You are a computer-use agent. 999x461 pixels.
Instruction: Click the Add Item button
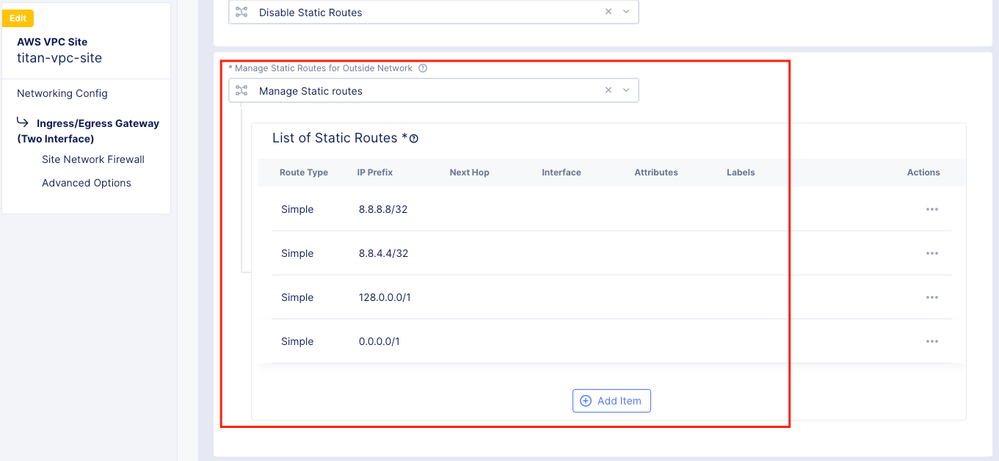(x=612, y=401)
